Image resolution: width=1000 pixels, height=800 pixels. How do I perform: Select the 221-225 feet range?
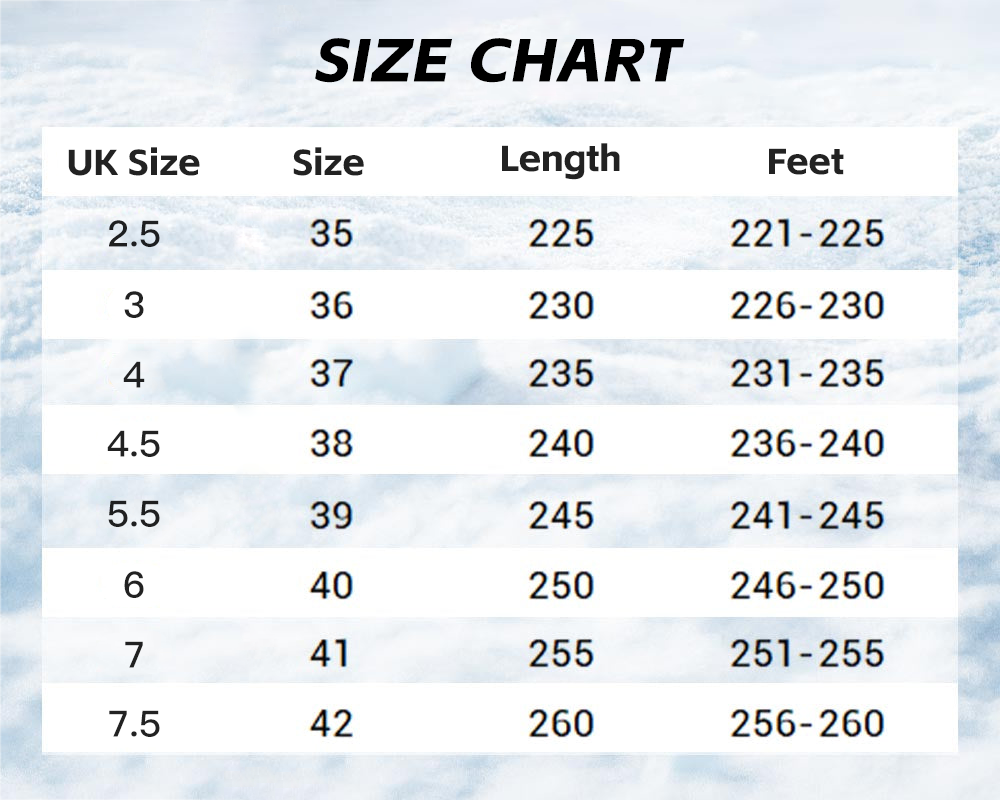807,233
